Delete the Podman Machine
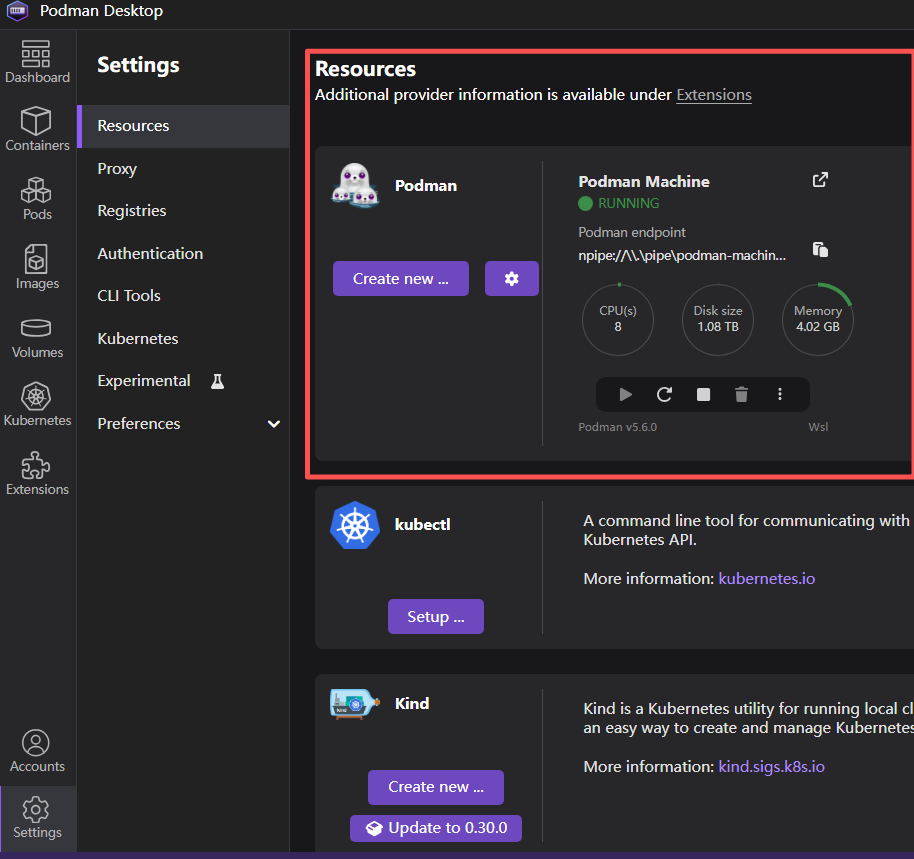Screen dimensions: 914x859 741,395
